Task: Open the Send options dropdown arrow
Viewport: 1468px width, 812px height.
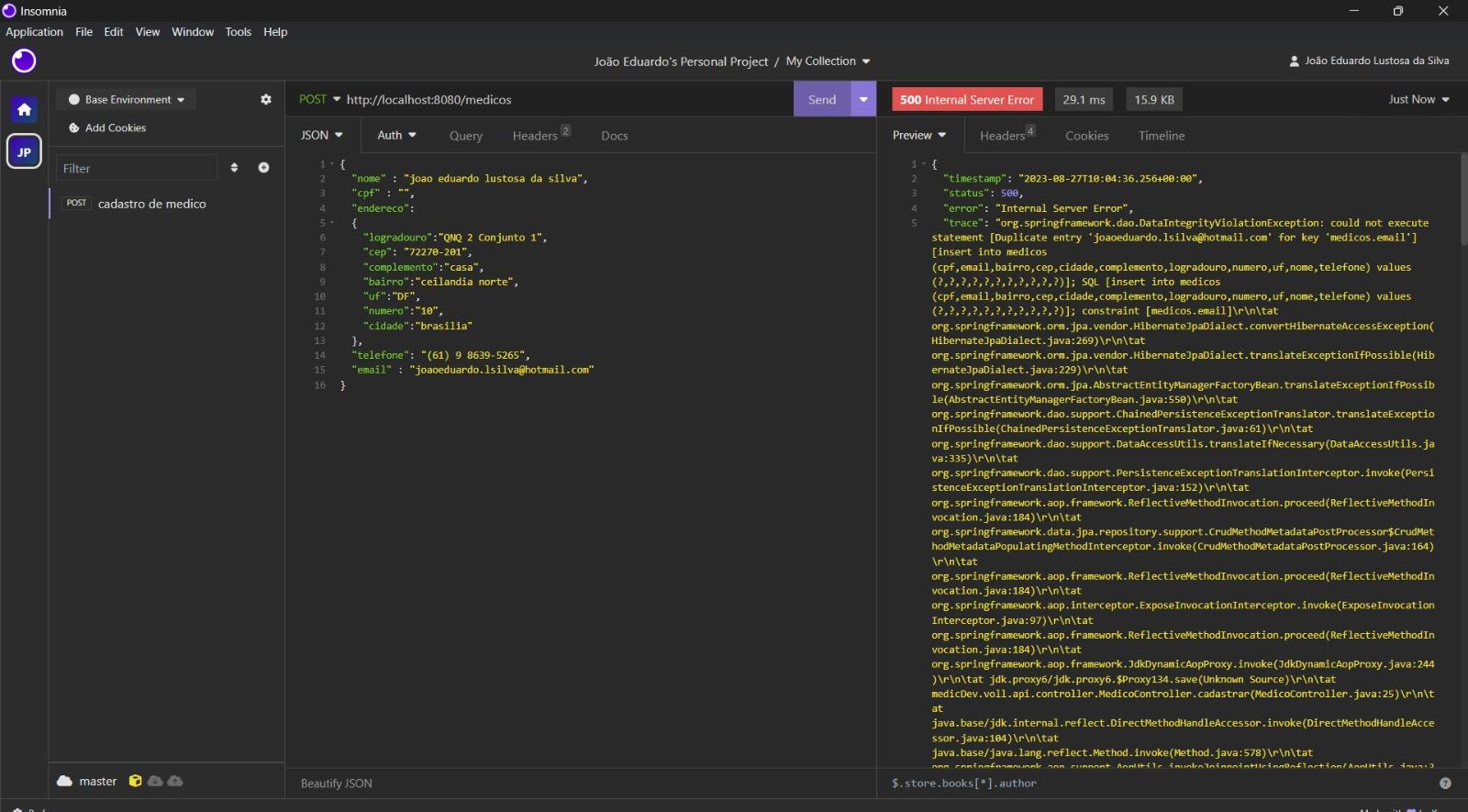Action: [863, 99]
